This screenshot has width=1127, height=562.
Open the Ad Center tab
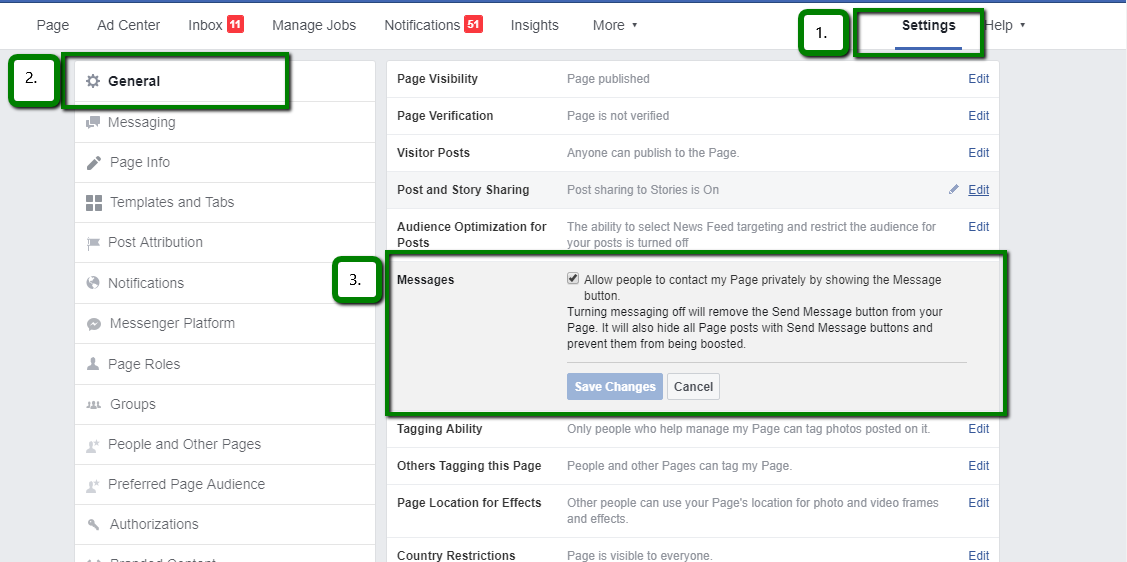(129, 25)
